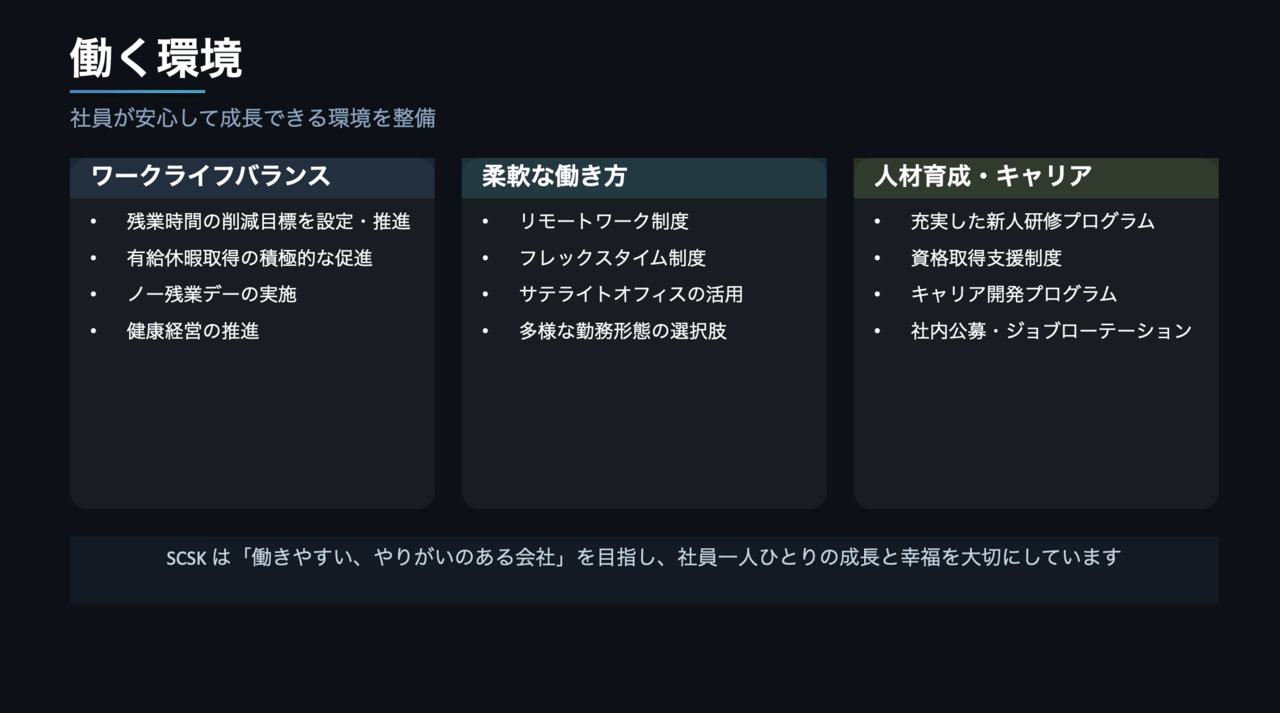Click the 充実した新人研修プログラム bullet text
The image size is (1280, 713).
(x=1032, y=221)
